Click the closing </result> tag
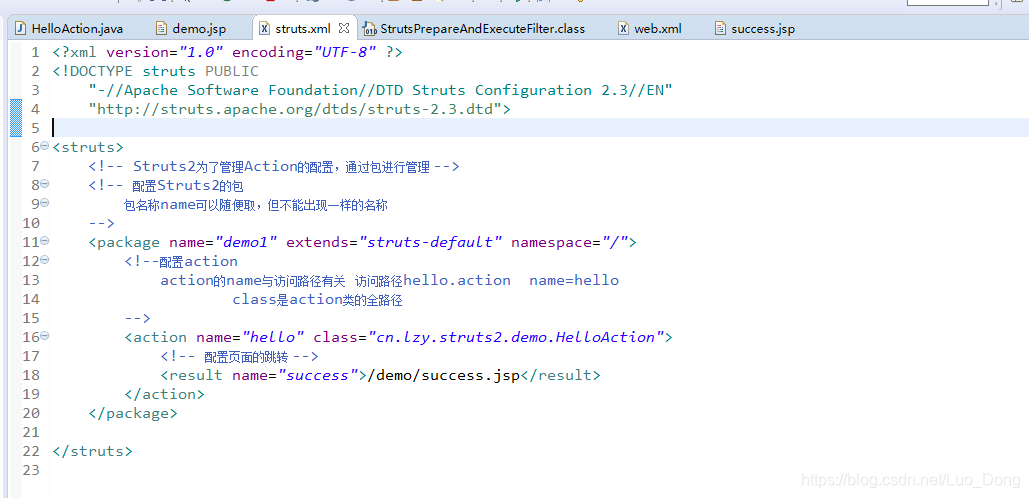Image resolution: width=1029 pixels, height=498 pixels. point(560,375)
